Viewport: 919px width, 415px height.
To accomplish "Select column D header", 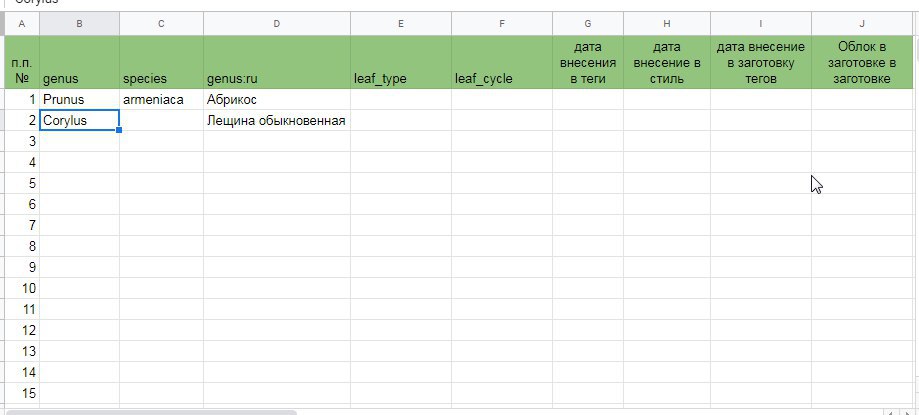I will [x=277, y=23].
